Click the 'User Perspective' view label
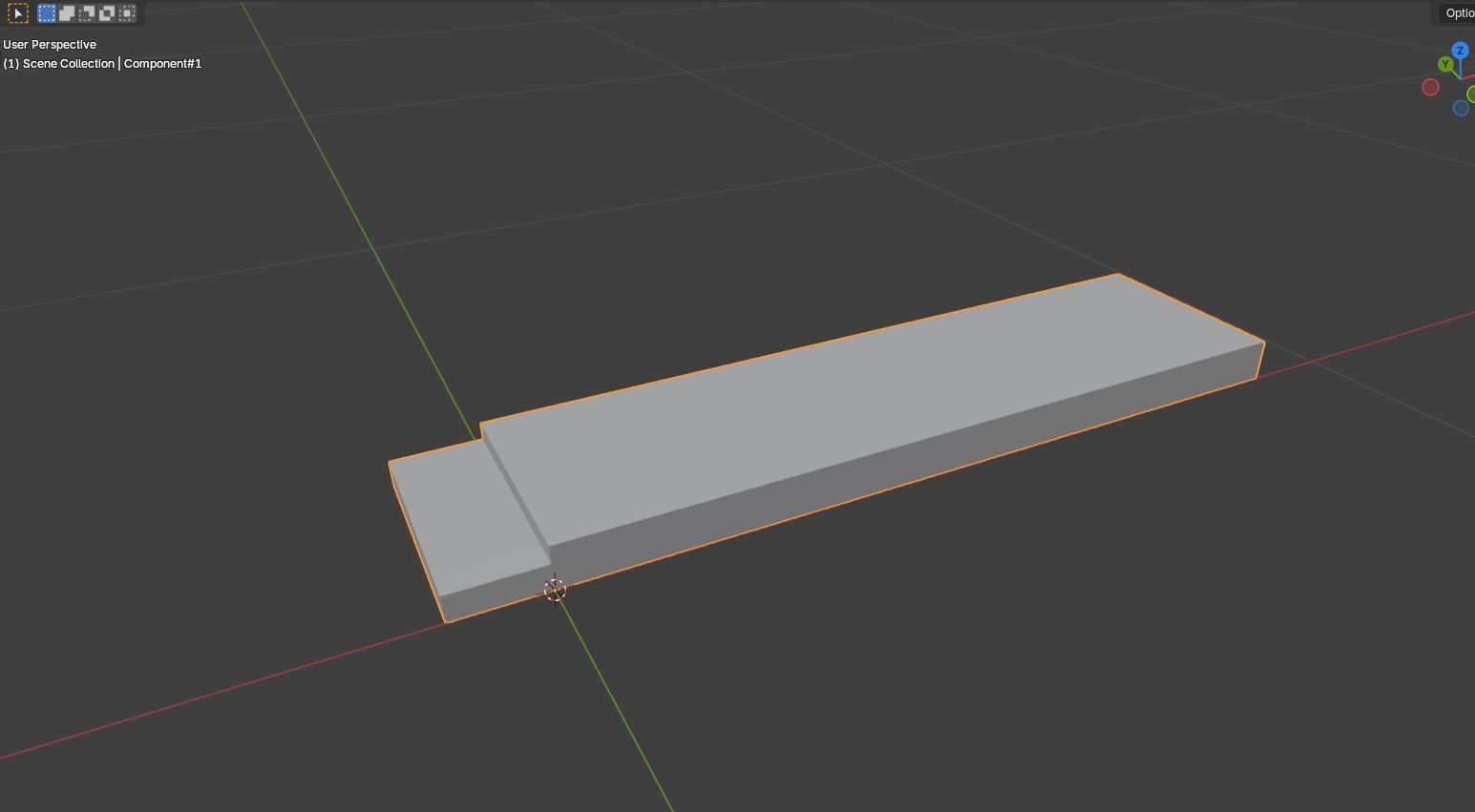This screenshot has height=812, width=1475. (50, 45)
